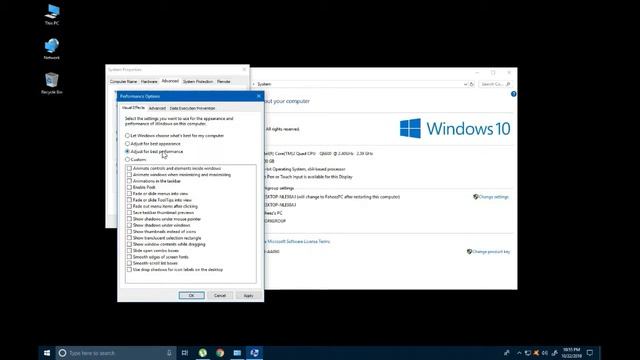Open the volume tray icon

(544, 353)
